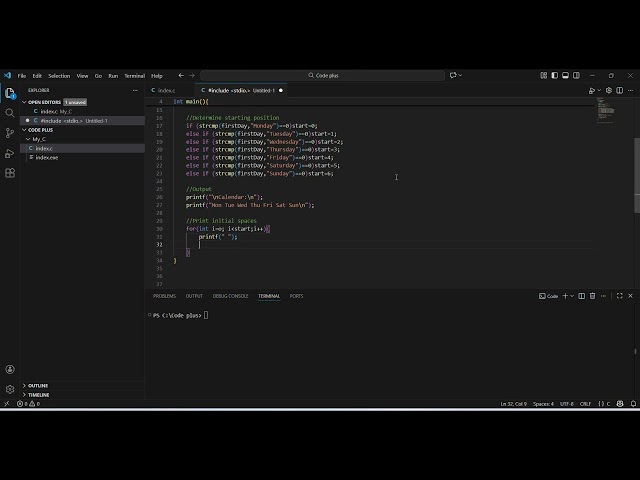Click Ln 32, Col 9 in status bar
640x480 pixels.
pos(513,404)
